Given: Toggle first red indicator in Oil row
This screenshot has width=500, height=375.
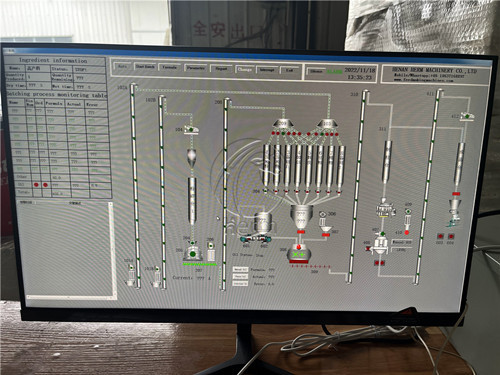Looking at the screenshot, I should point(36,185).
